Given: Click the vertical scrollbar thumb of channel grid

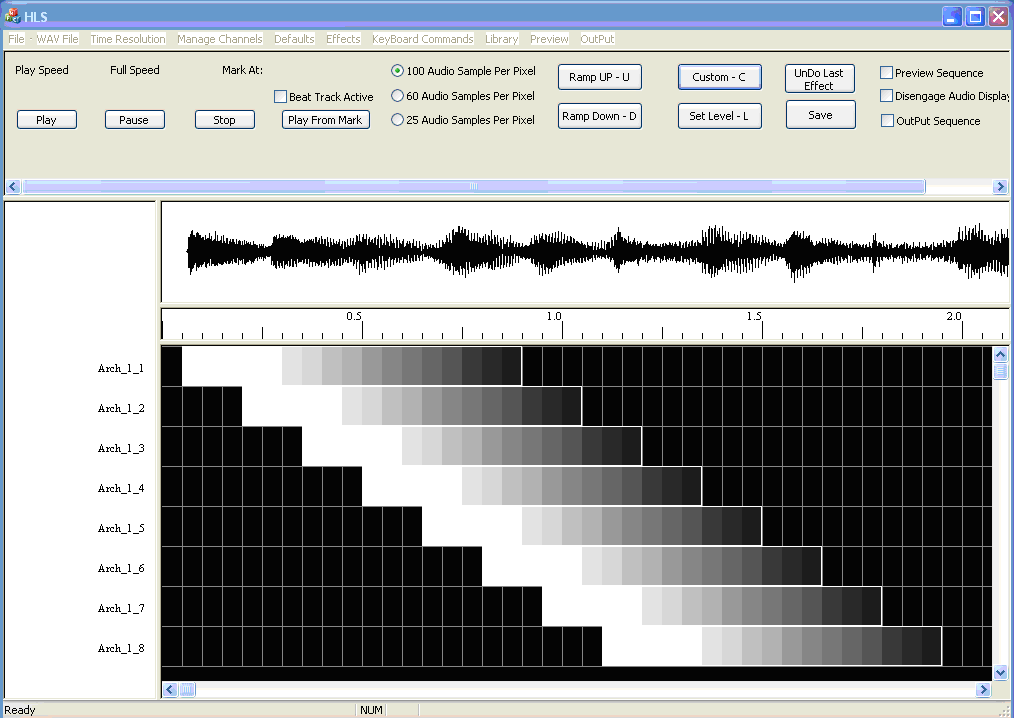Looking at the screenshot, I should (1000, 371).
